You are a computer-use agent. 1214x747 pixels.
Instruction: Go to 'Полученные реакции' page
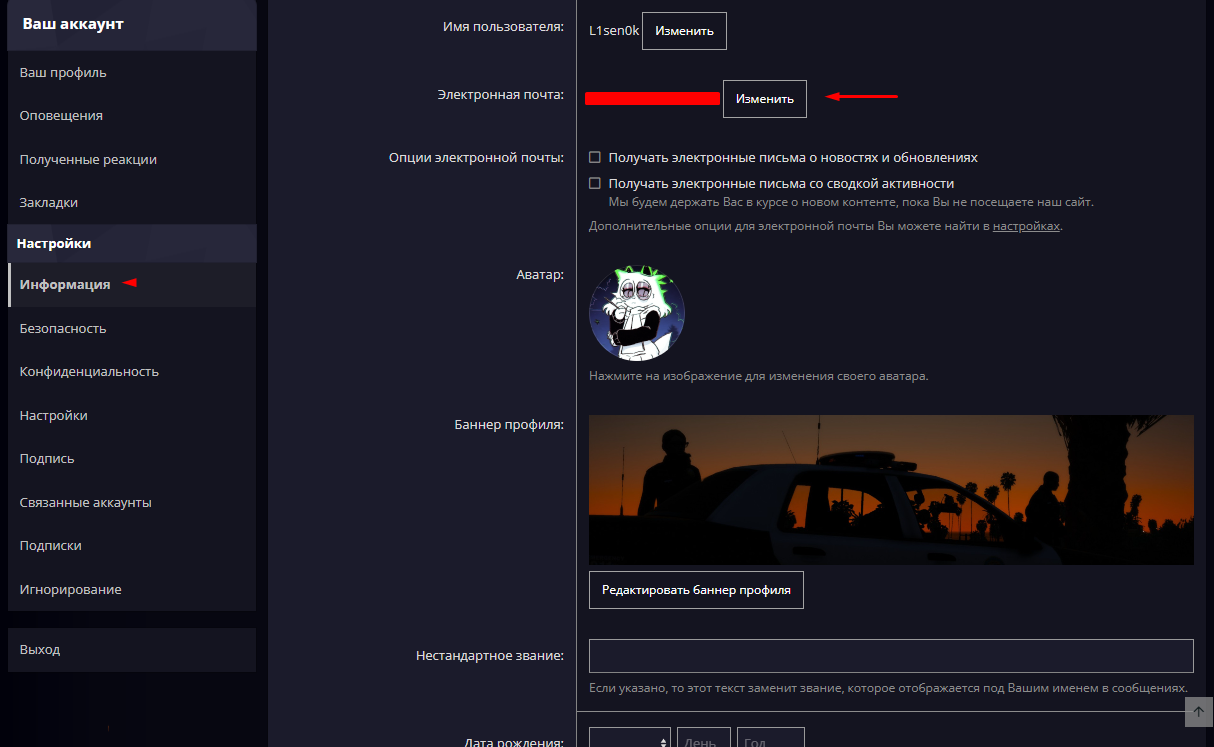pyautogui.click(x=88, y=159)
